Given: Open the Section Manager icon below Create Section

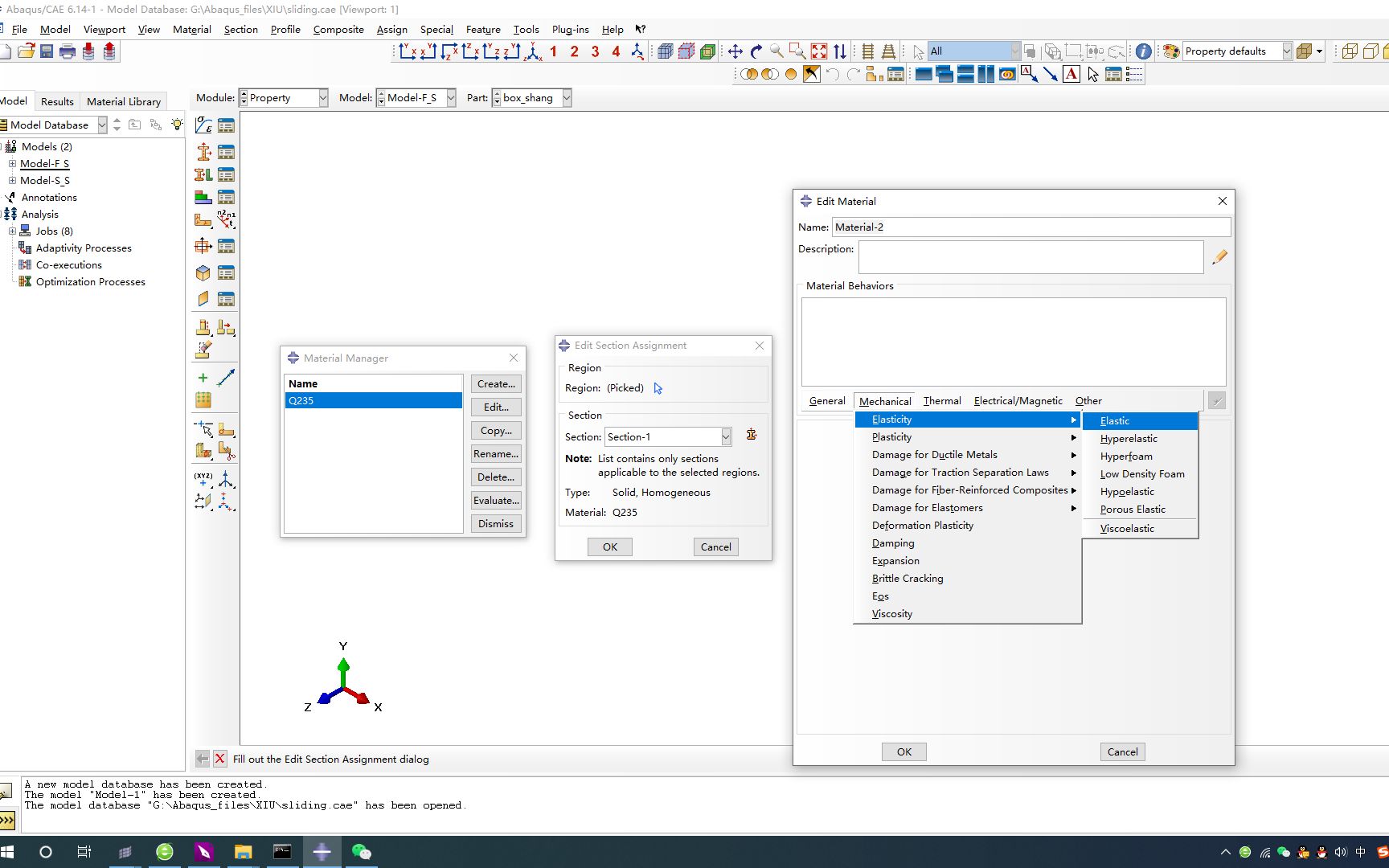Looking at the screenshot, I should [x=227, y=151].
